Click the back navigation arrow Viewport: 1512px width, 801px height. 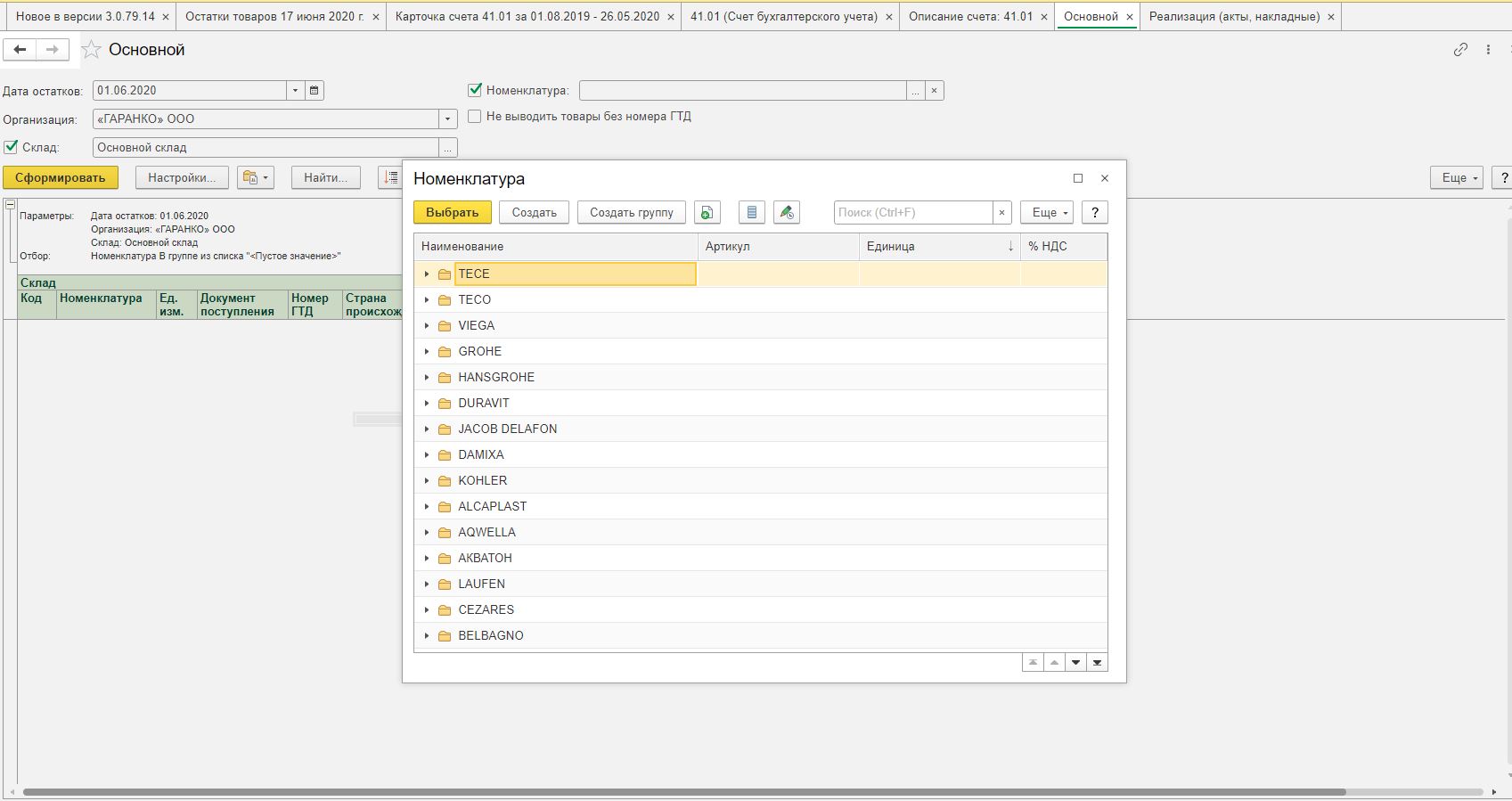(x=20, y=50)
